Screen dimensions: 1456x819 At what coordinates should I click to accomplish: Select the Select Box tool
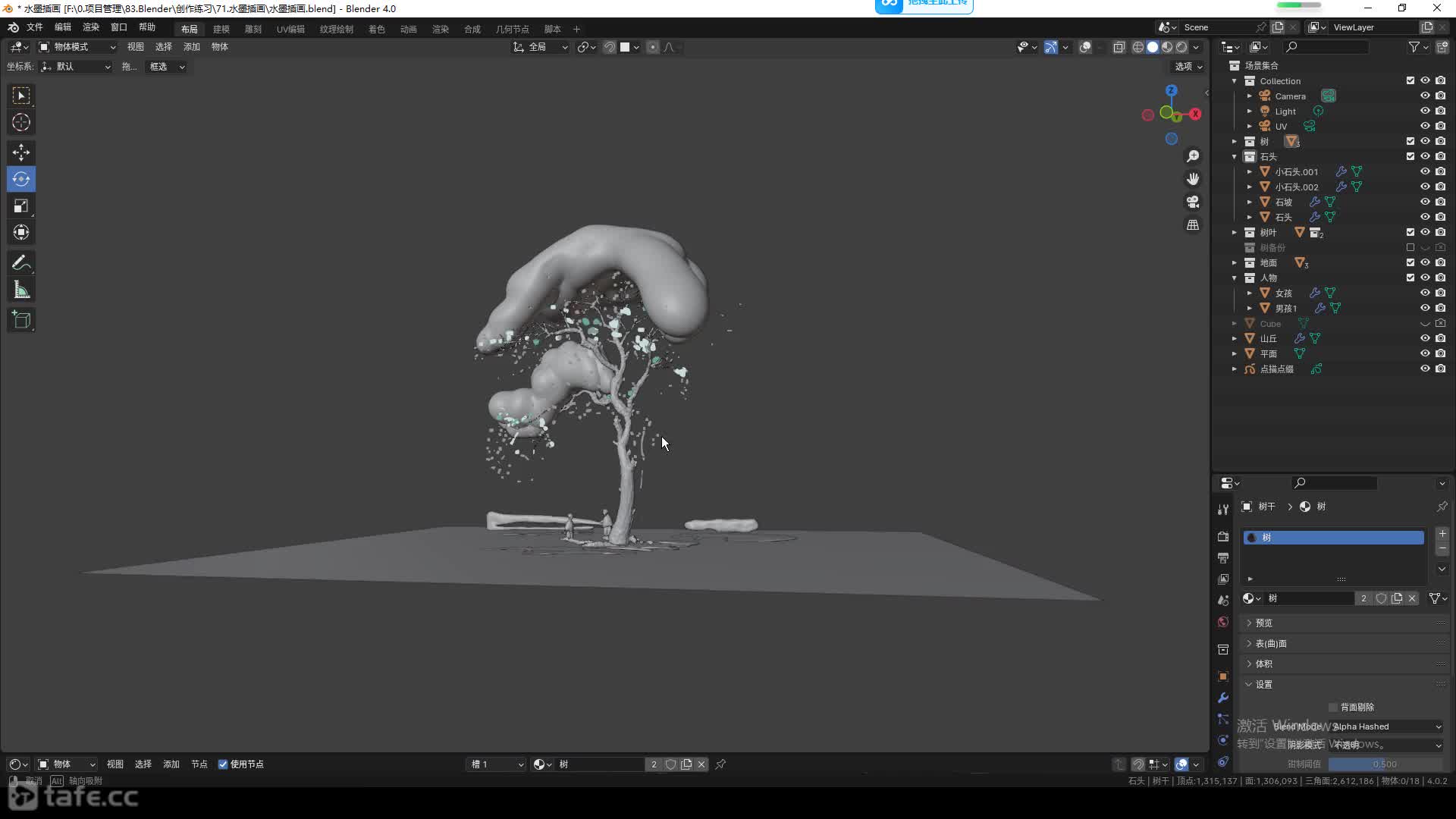pos(21,96)
